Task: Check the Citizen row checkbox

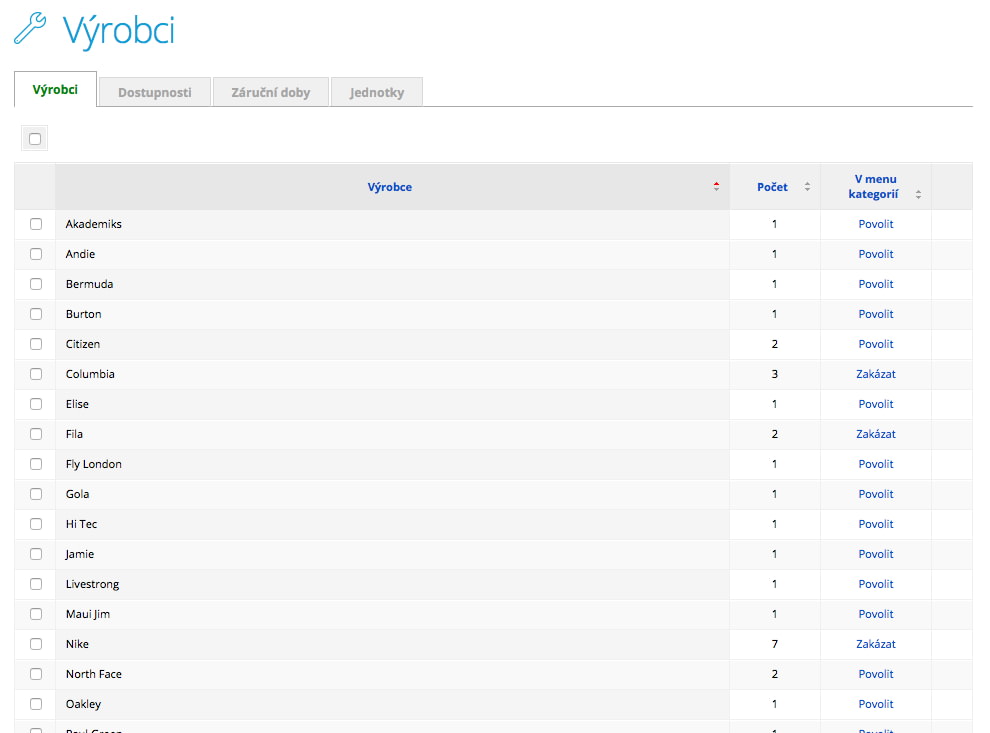Action: pyautogui.click(x=36, y=344)
